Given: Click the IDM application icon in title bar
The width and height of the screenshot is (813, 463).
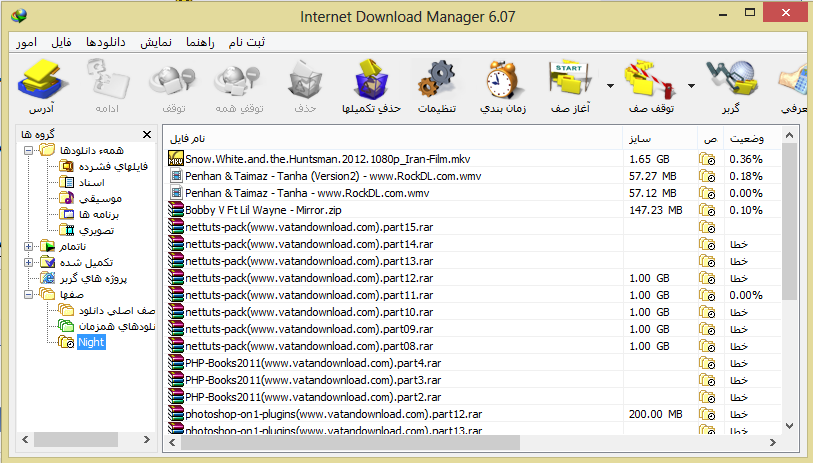Looking at the screenshot, I should pyautogui.click(x=19, y=16).
